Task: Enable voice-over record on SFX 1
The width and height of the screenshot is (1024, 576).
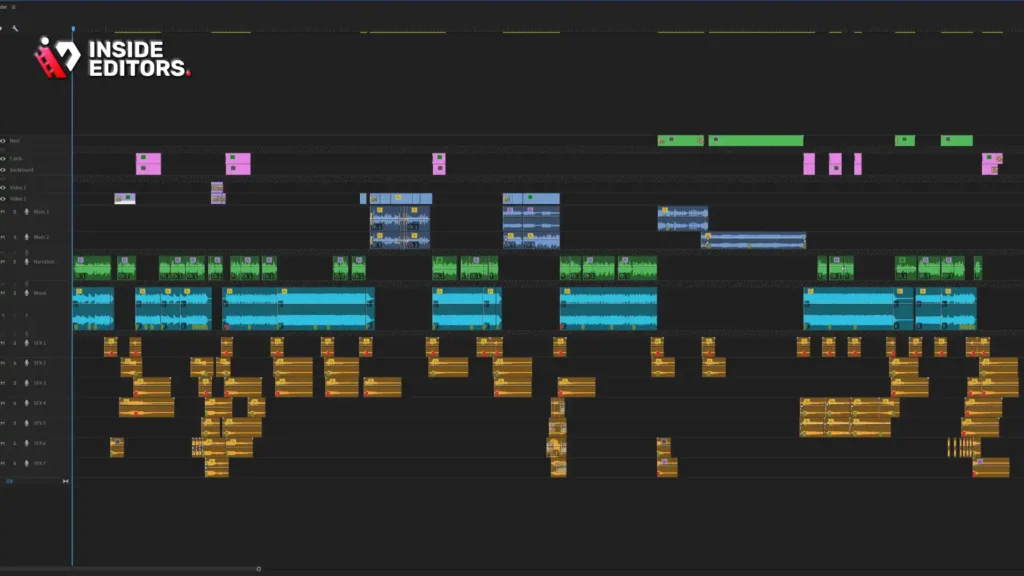Action: coord(26,343)
